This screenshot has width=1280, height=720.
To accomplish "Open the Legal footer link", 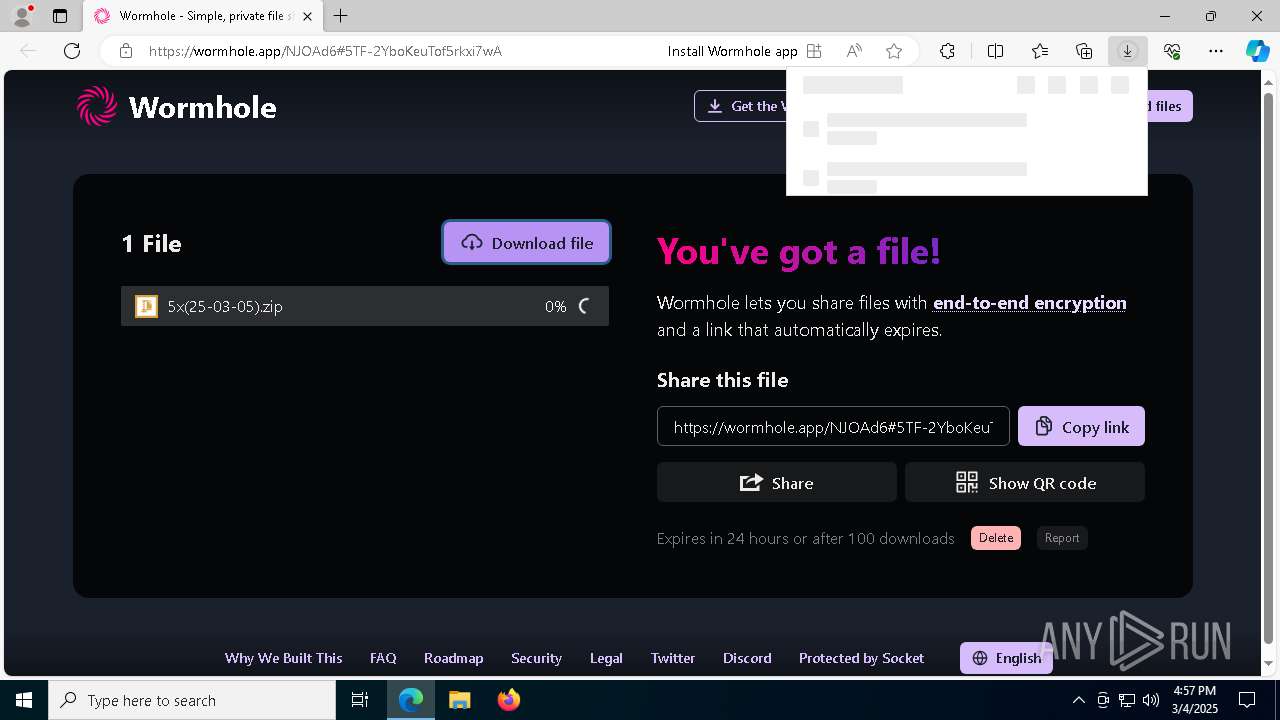I will (606, 658).
